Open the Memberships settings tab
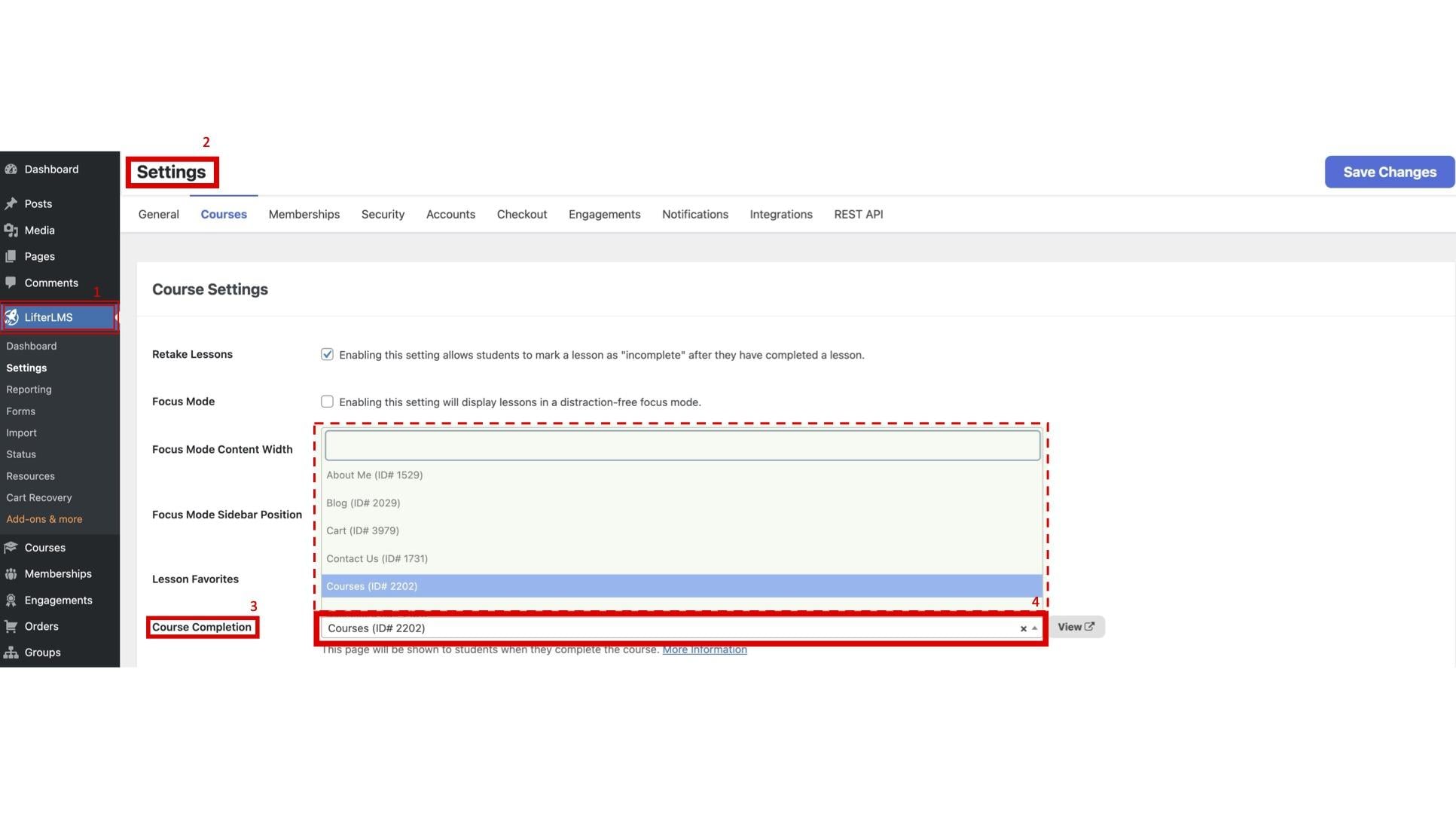This screenshot has width=1456, height=819. 304,215
